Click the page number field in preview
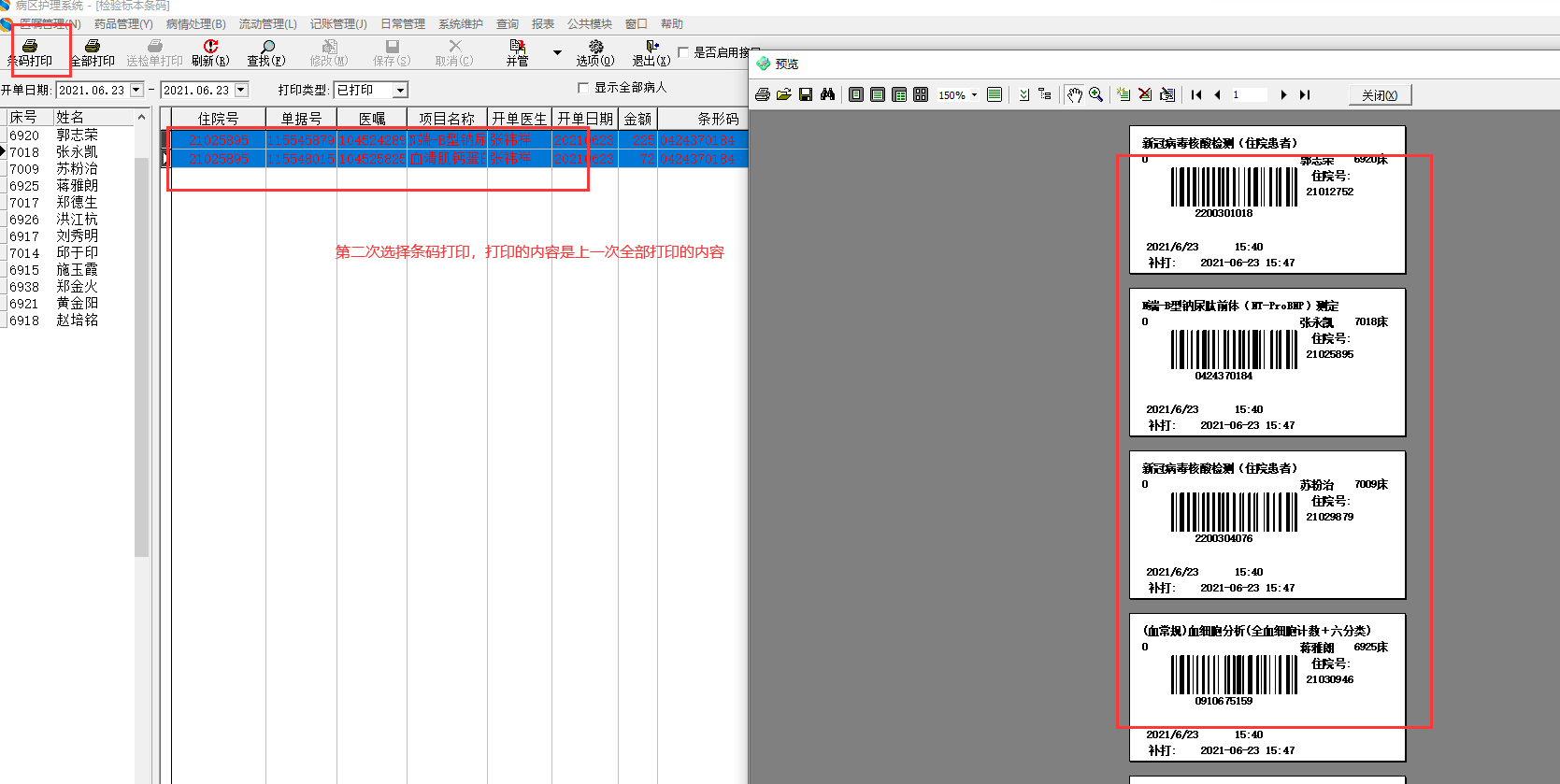 [1250, 94]
